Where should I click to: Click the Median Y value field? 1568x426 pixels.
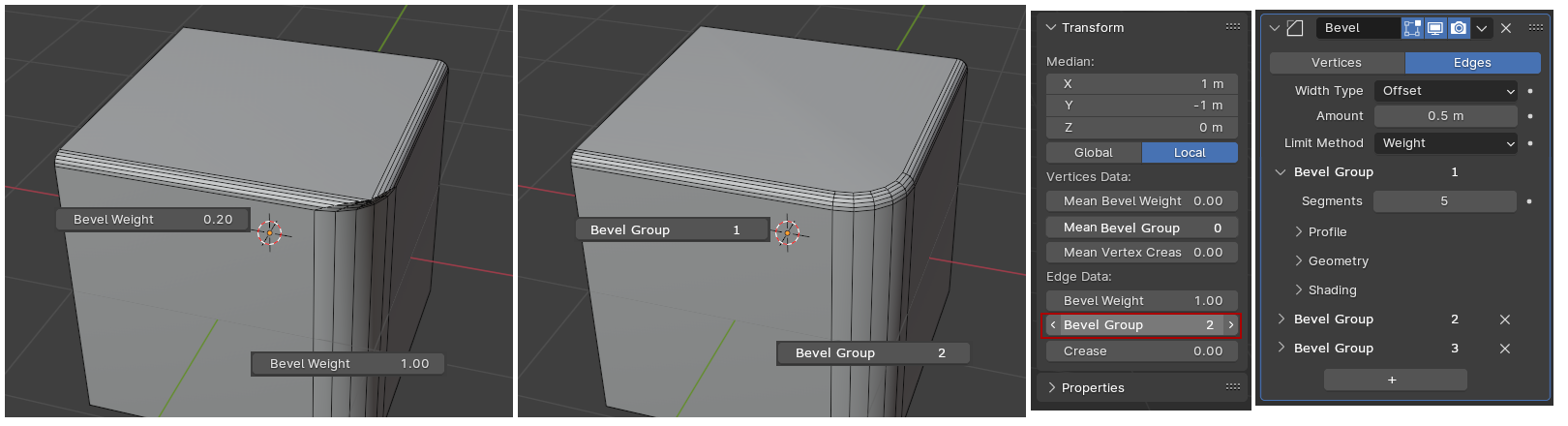coord(1142,106)
